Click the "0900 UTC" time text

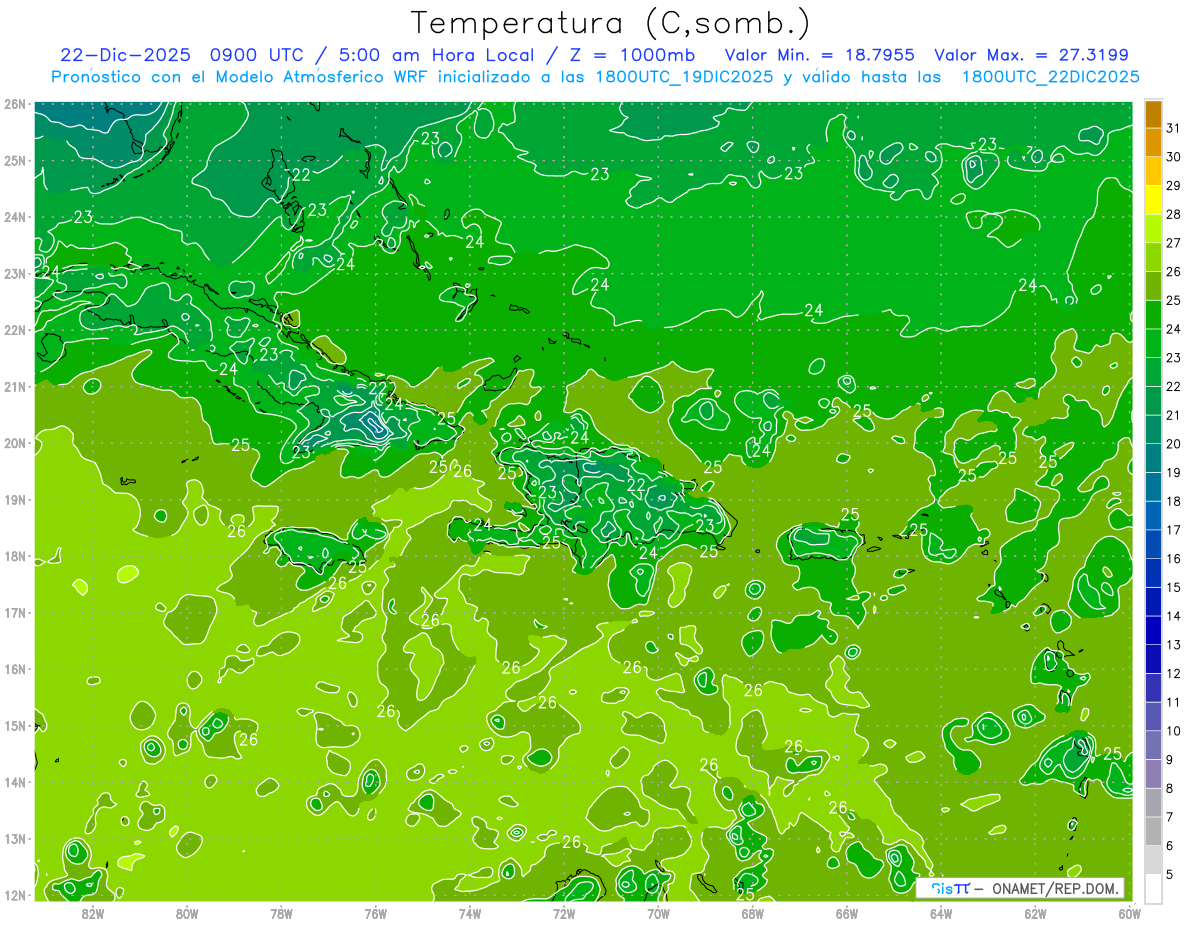259,54
